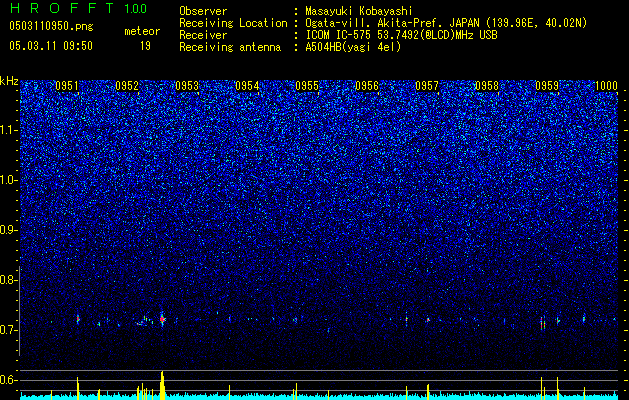The height and width of the screenshot is (400, 629).
Task: Click the HROFFT 1.0.0 title text
Action: click(x=78, y=8)
